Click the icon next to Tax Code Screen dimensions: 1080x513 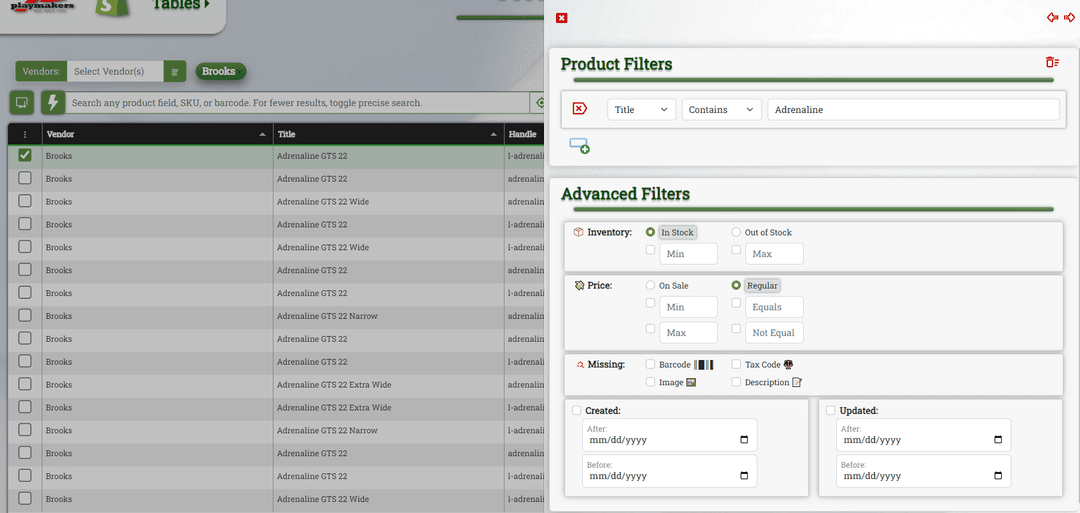coord(789,364)
